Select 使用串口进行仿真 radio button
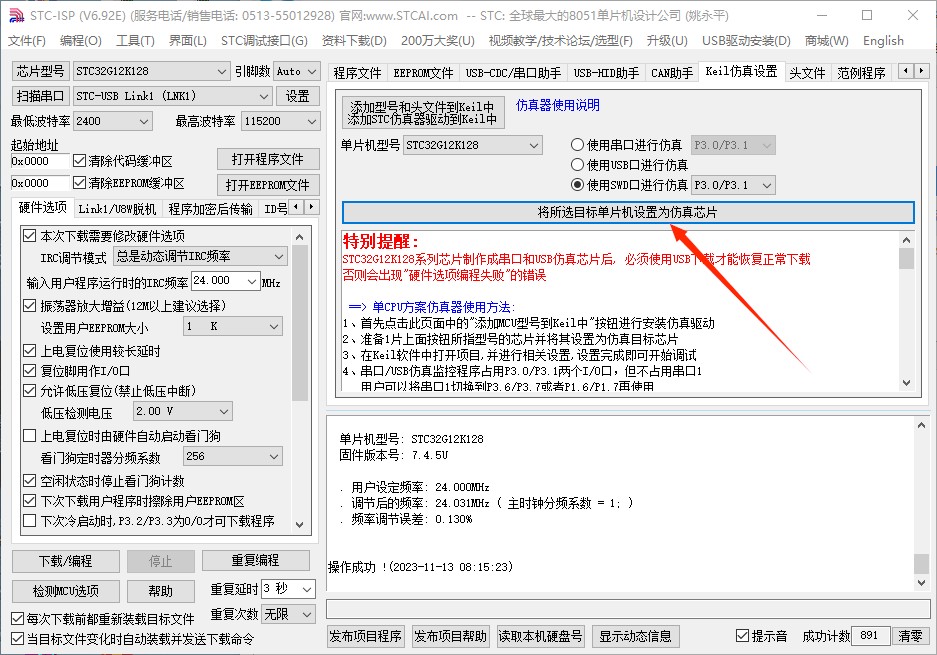The height and width of the screenshot is (655, 937). coord(577,145)
